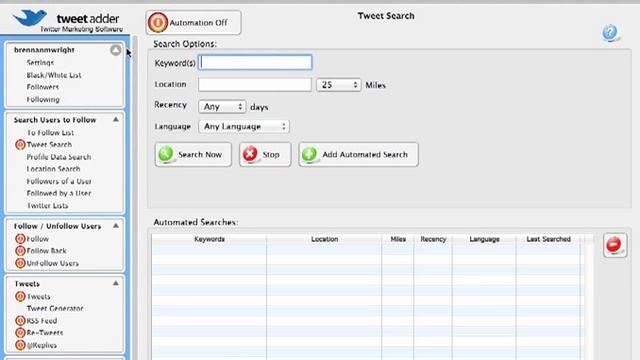Collapse the brennanmwright account panel
The image size is (640, 360).
(x=116, y=50)
